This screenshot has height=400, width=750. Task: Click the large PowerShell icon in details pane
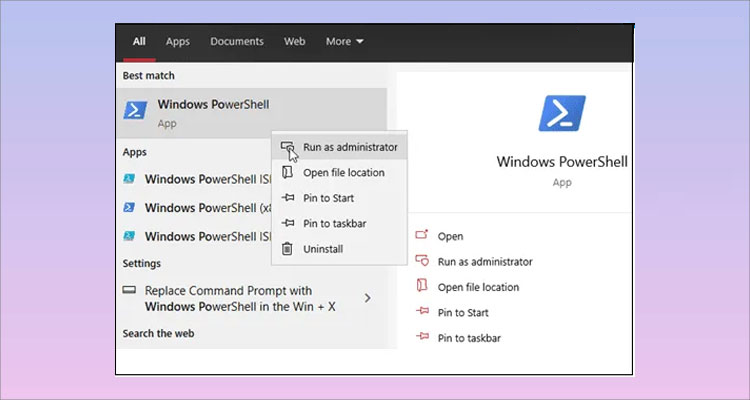point(562,113)
